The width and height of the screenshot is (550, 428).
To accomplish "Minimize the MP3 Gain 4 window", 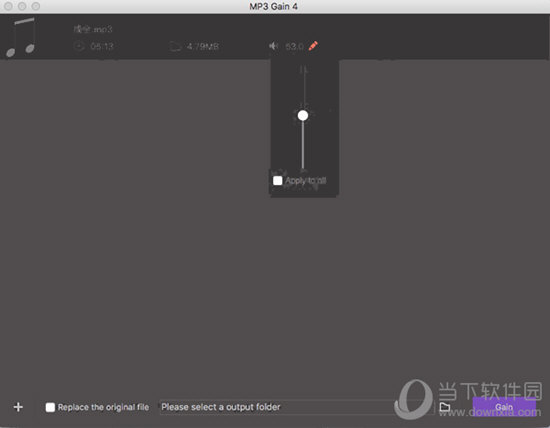I will 22,6.
